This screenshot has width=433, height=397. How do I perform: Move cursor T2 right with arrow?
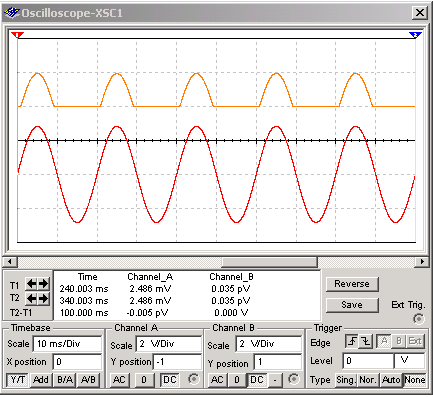(x=43, y=299)
